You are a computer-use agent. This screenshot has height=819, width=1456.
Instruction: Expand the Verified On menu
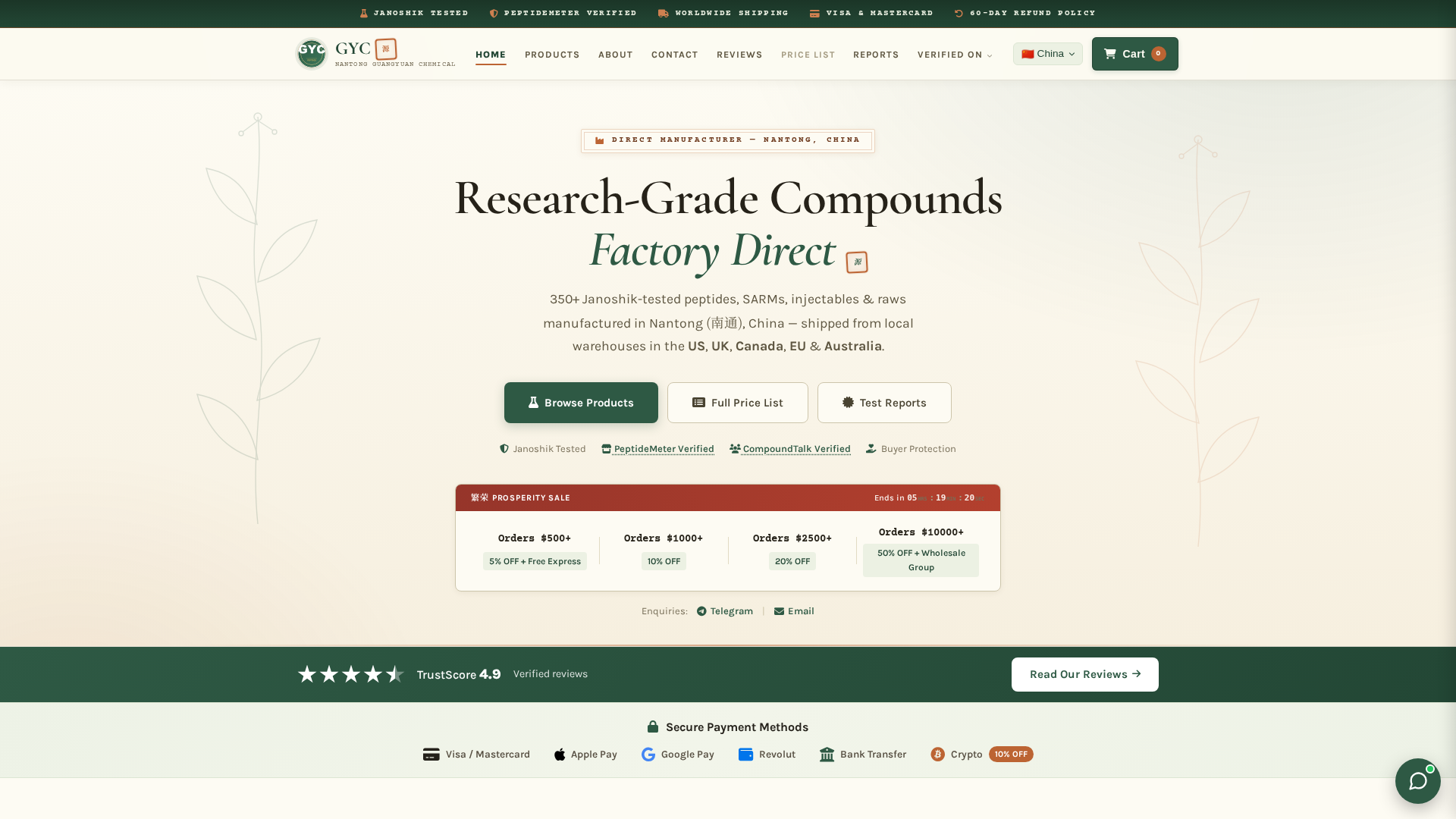[955, 55]
